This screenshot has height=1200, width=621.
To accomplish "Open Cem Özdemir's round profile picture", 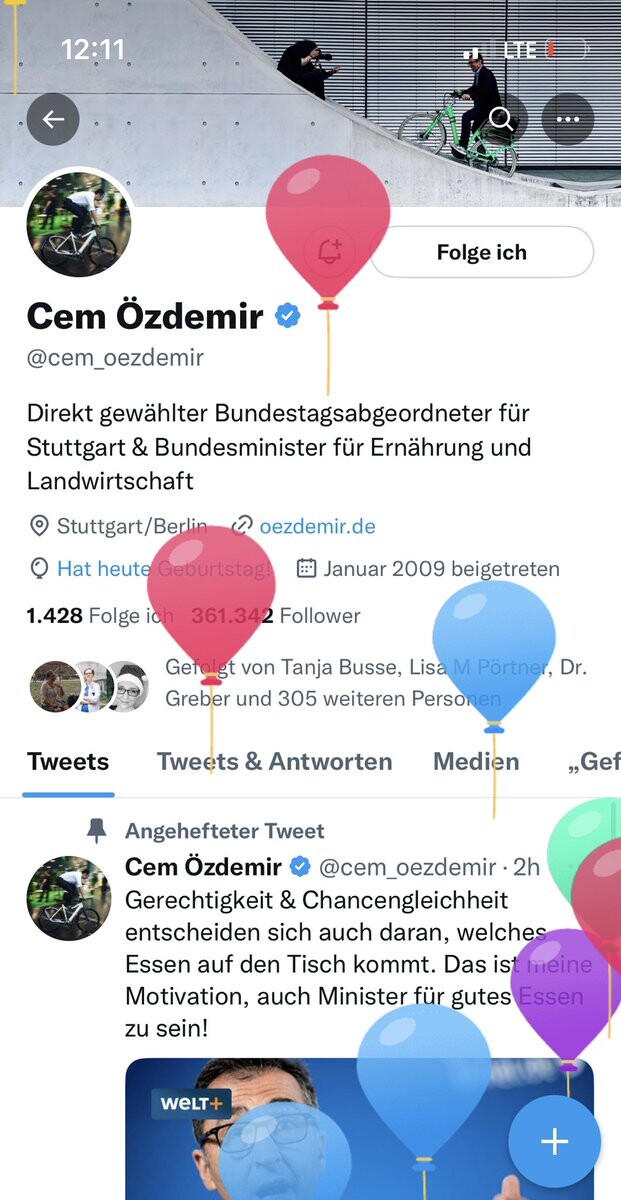I will point(78,224).
